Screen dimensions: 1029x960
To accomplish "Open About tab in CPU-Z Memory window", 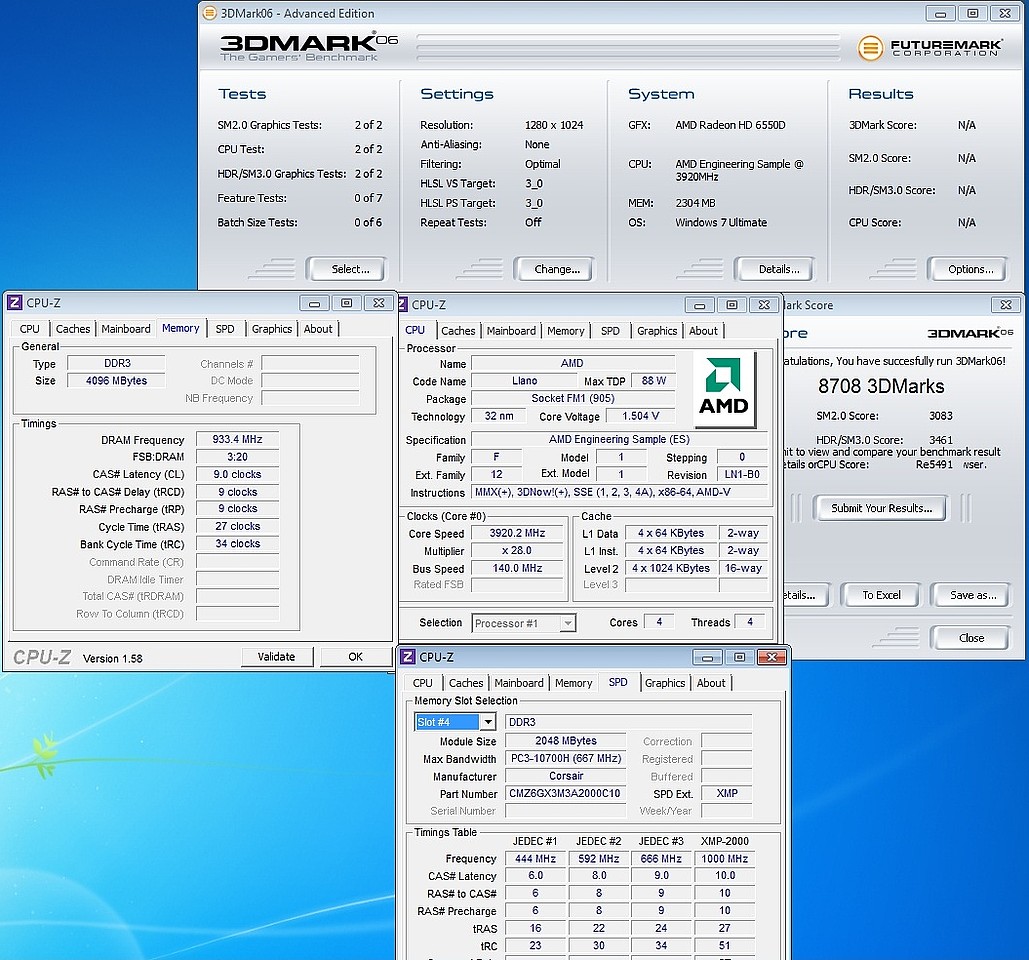I will click(x=318, y=329).
